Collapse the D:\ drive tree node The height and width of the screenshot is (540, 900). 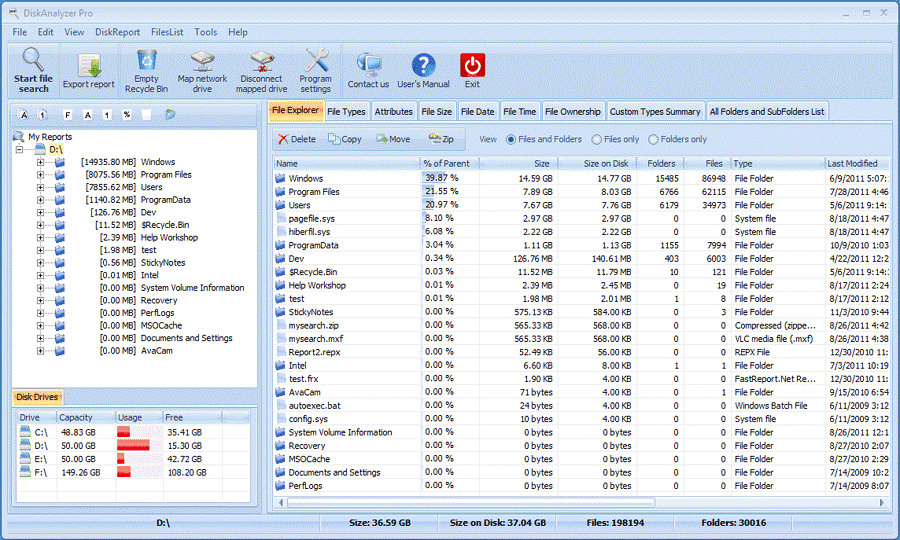[x=20, y=149]
